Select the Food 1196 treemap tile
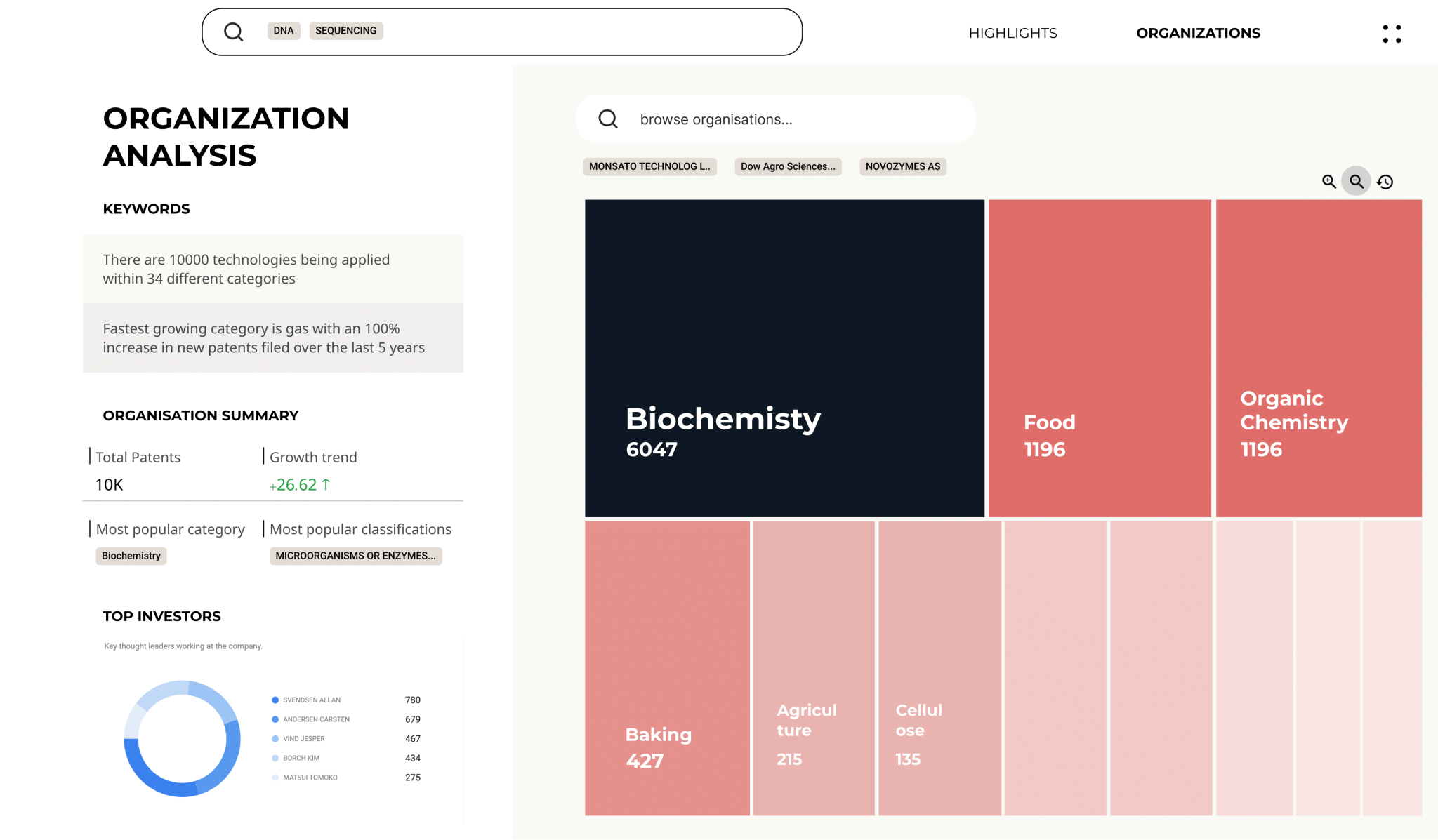This screenshot has width=1438, height=840. [1100, 359]
